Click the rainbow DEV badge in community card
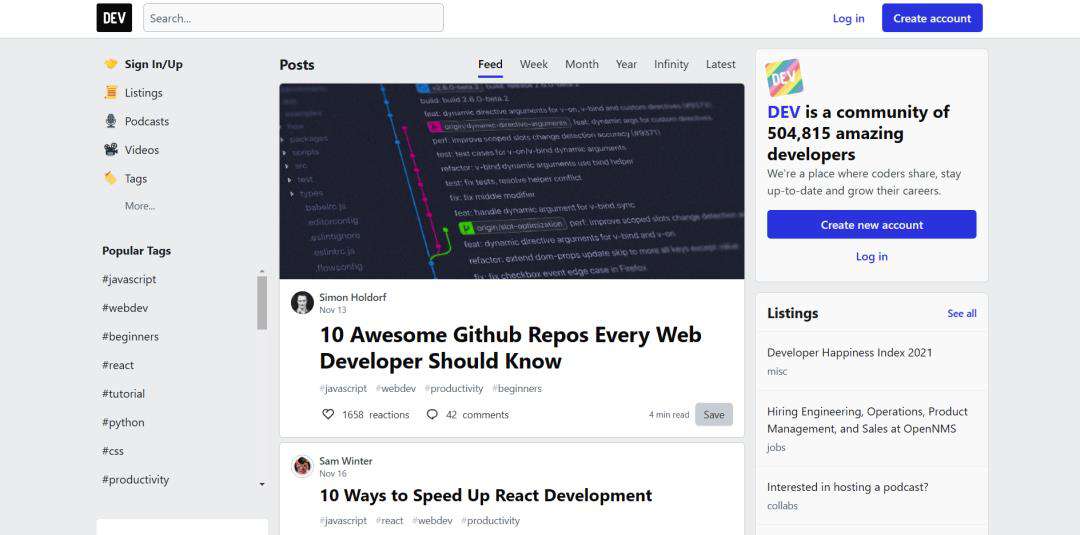This screenshot has height=535, width=1080. (784, 77)
